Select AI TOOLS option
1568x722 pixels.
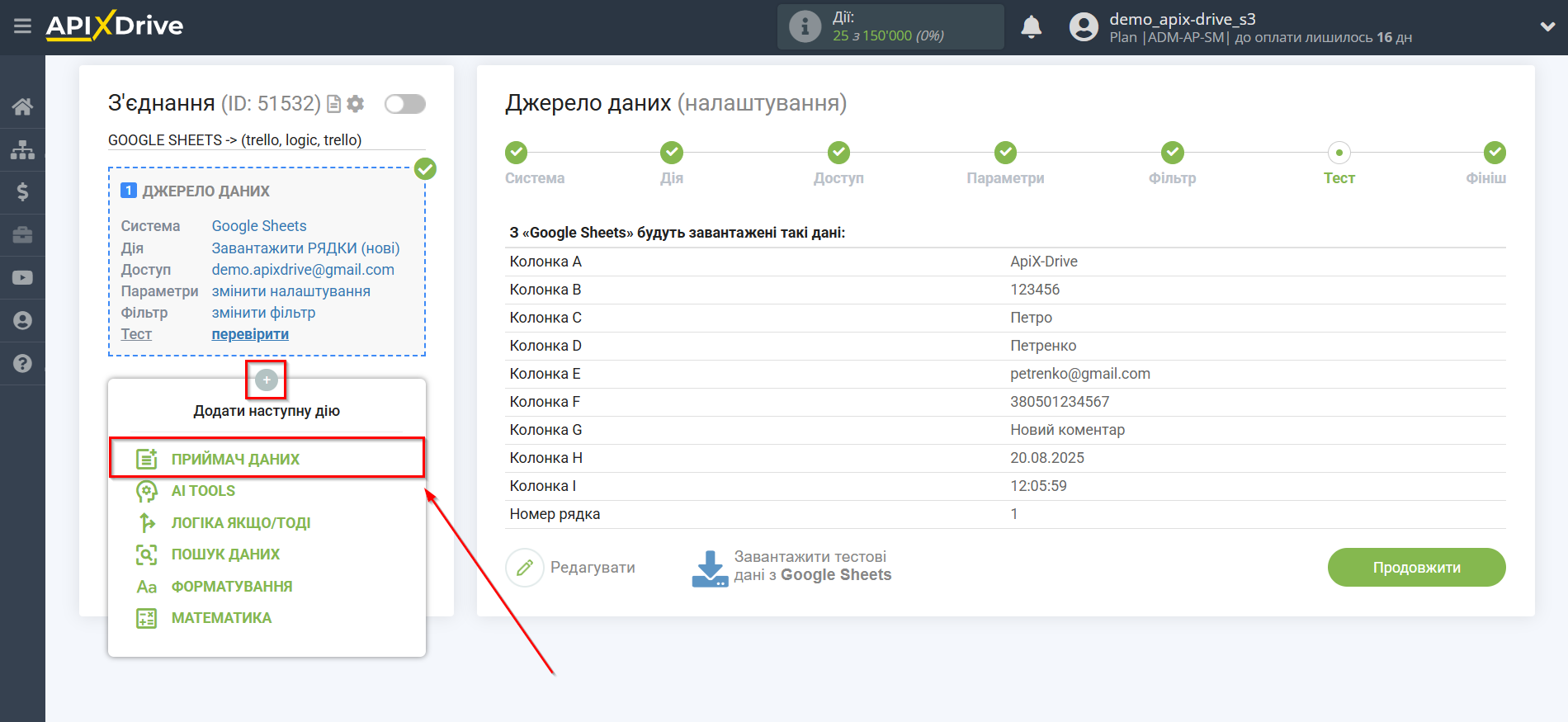203,491
